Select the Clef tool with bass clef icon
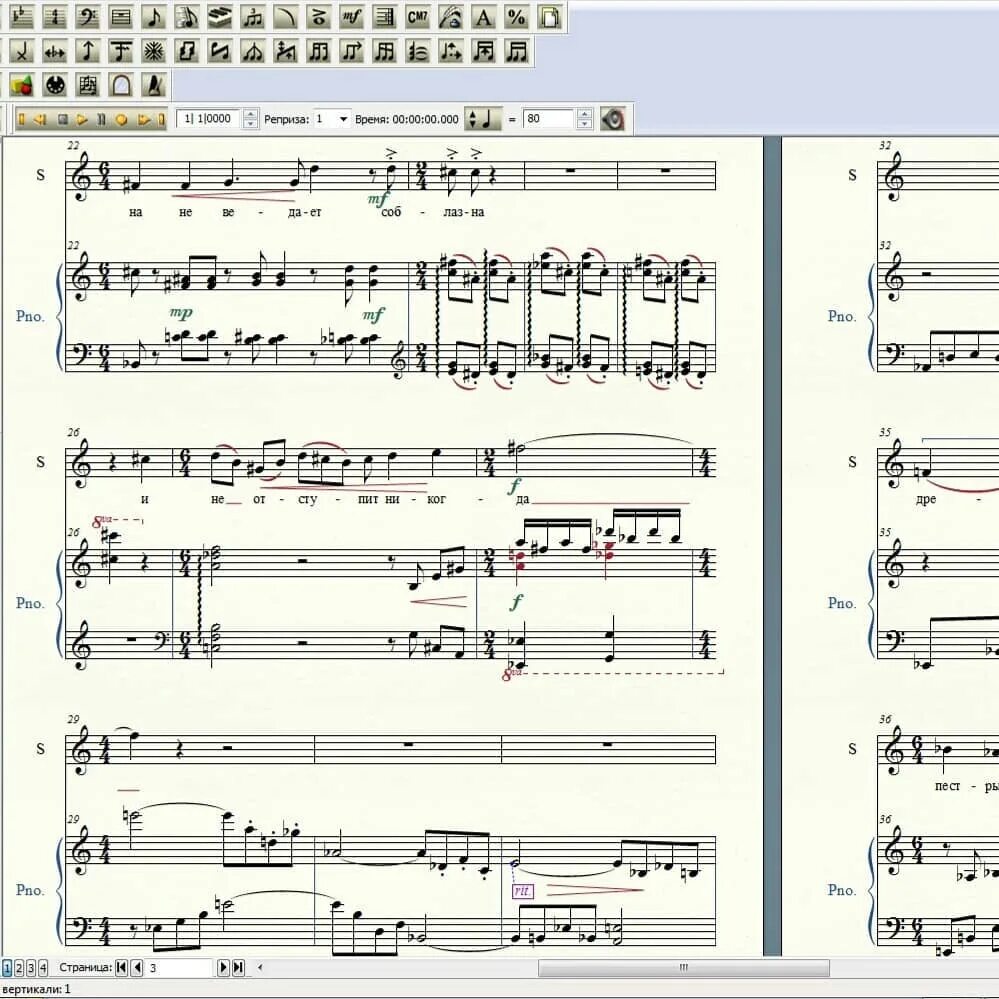Screen dimensions: 999x999 (87, 17)
